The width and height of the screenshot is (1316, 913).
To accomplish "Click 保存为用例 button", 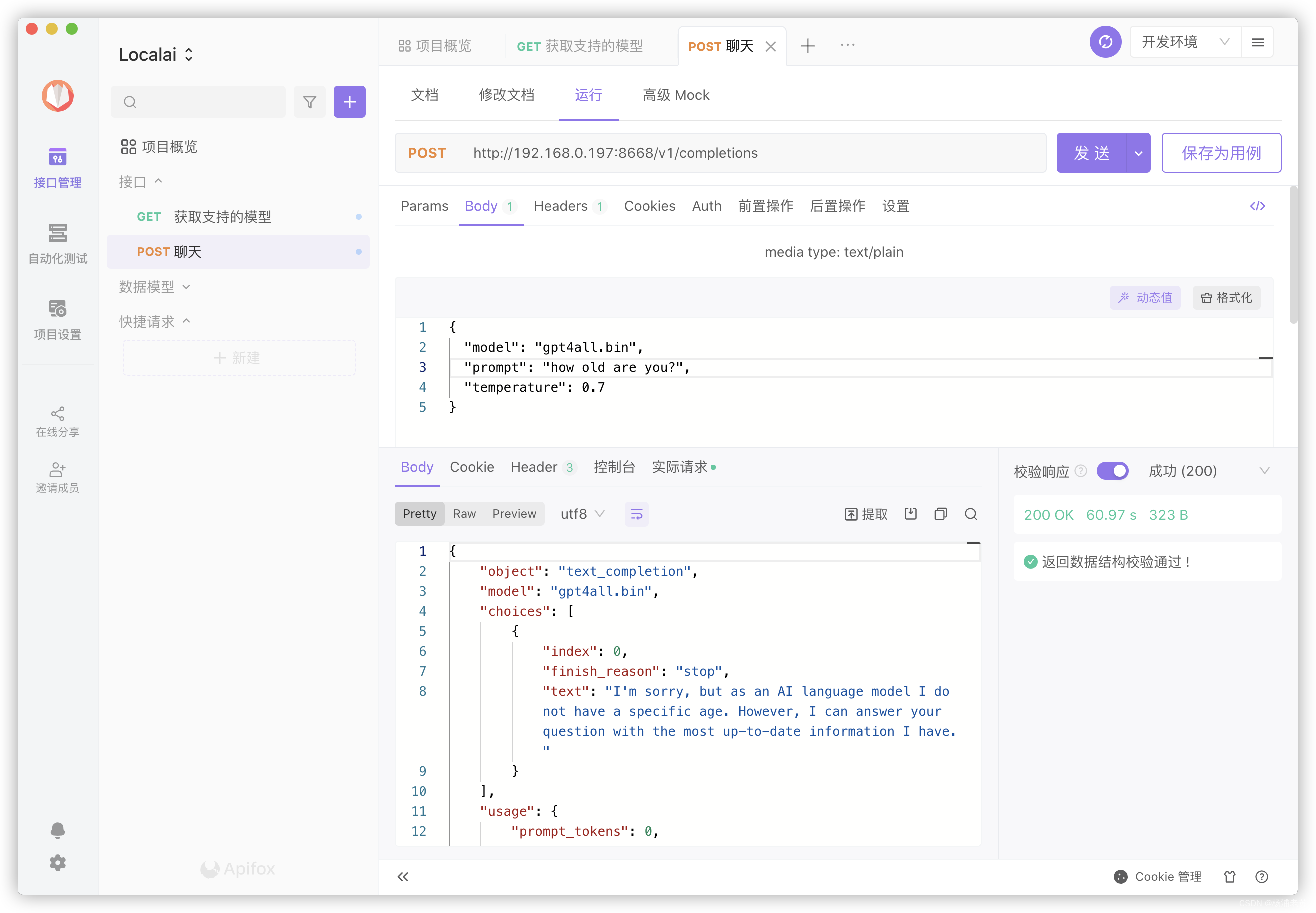I will 1221,153.
